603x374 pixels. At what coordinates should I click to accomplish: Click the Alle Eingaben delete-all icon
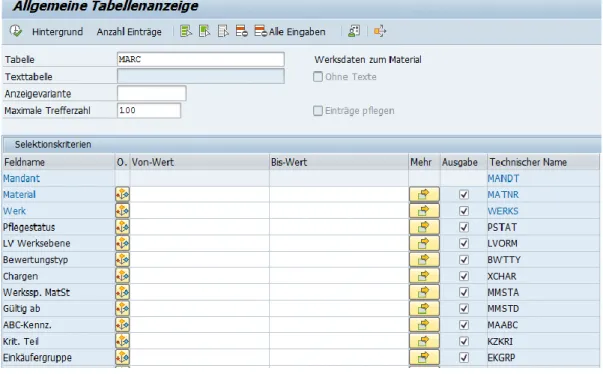point(260,31)
